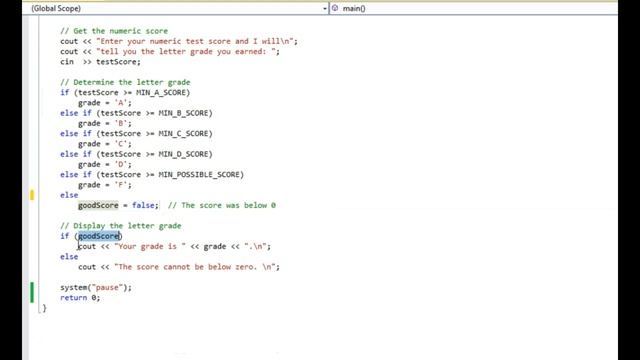Click the grade = 'D' line

[x=105, y=164]
